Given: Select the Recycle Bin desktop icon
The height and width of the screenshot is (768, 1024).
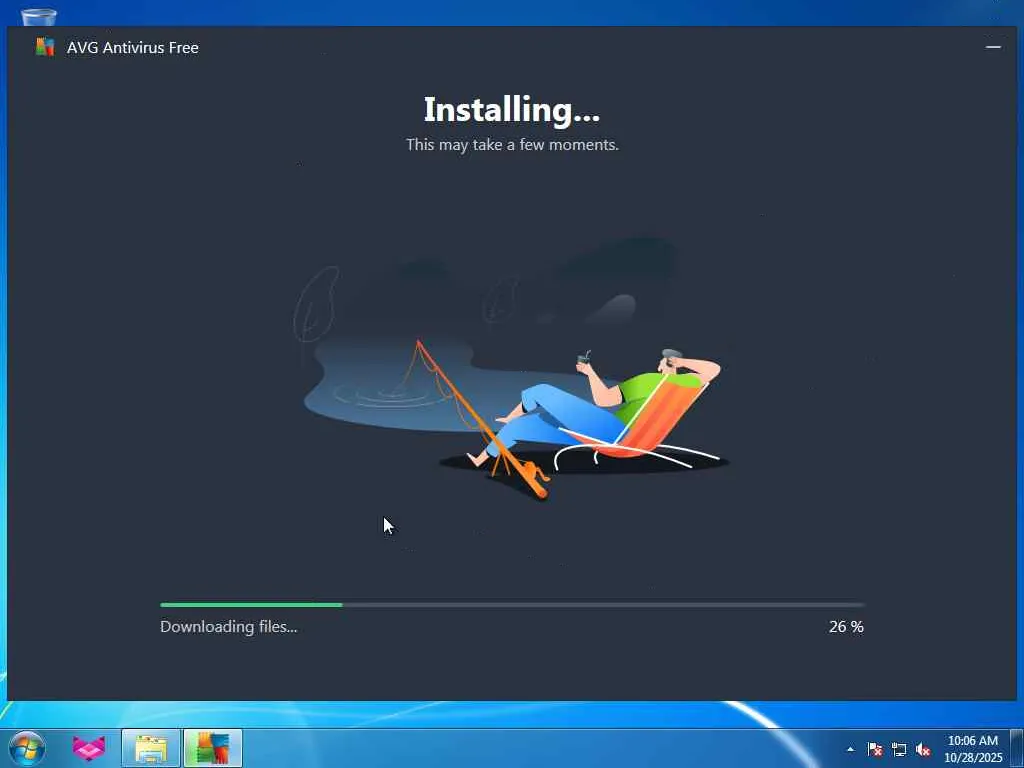Looking at the screenshot, I should pyautogui.click(x=39, y=16).
